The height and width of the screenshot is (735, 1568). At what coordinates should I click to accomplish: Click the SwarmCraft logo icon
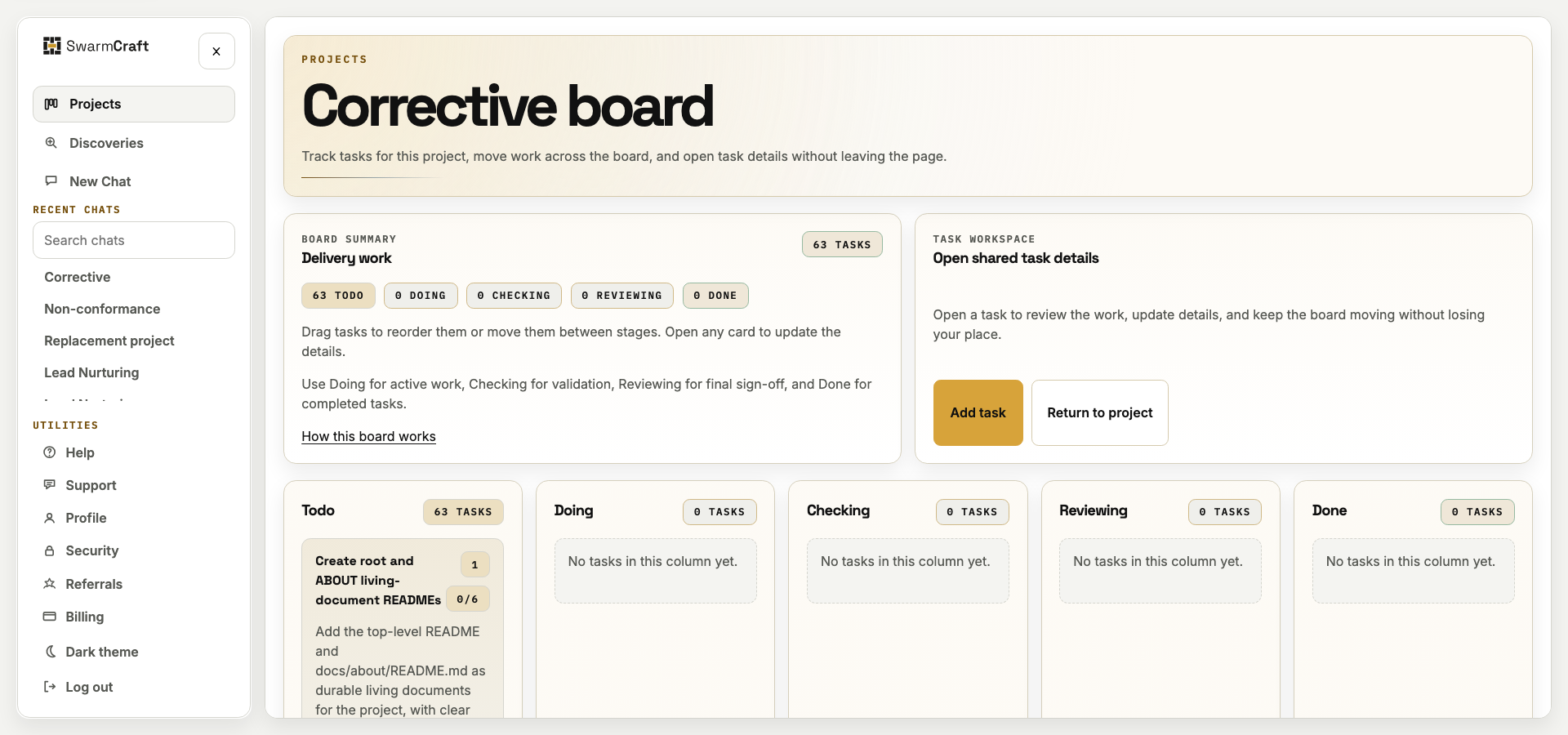click(x=52, y=46)
